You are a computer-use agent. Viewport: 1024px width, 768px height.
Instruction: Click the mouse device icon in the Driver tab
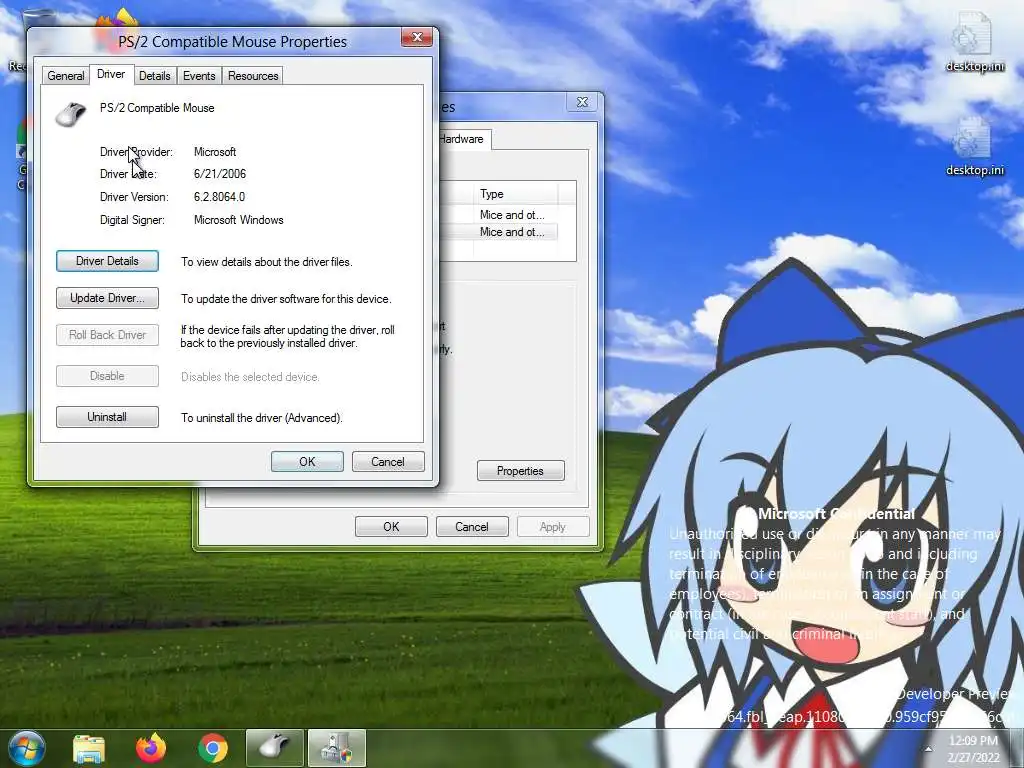pos(71,114)
